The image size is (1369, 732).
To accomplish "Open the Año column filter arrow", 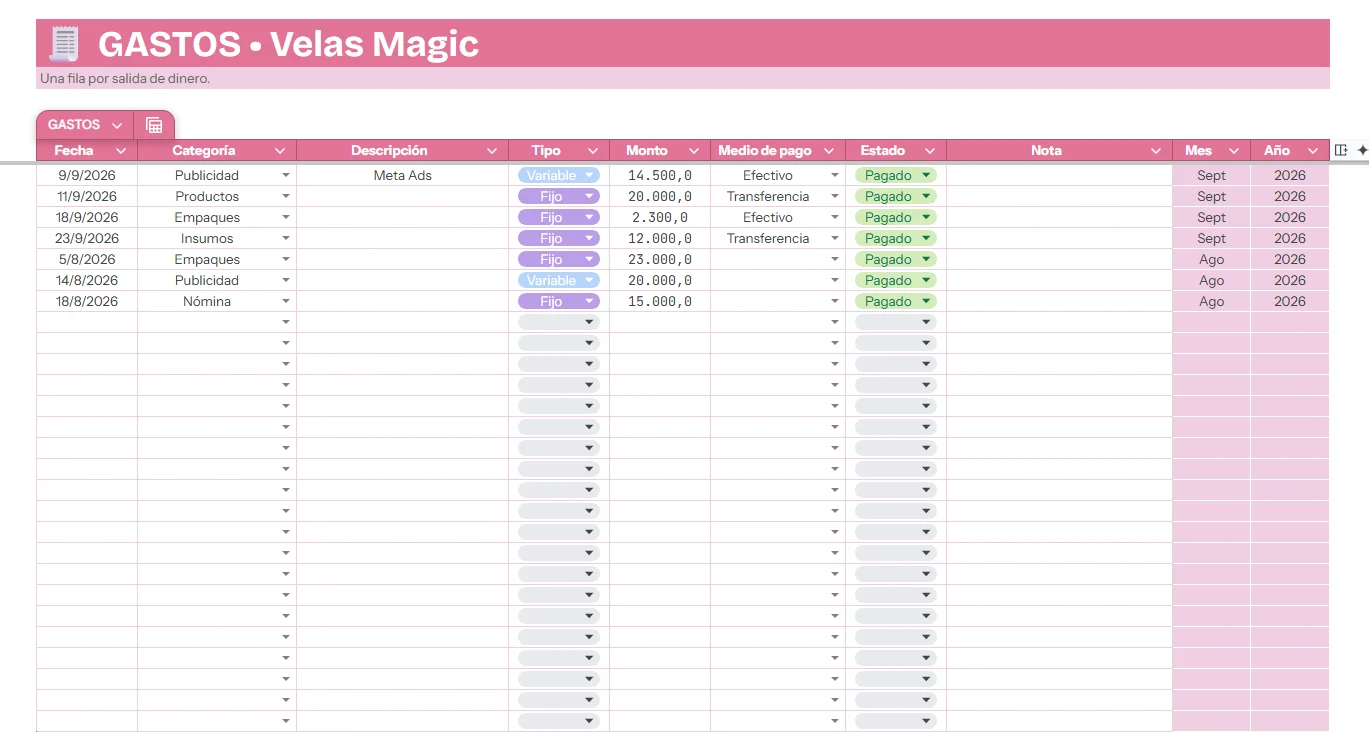I will click(1313, 151).
